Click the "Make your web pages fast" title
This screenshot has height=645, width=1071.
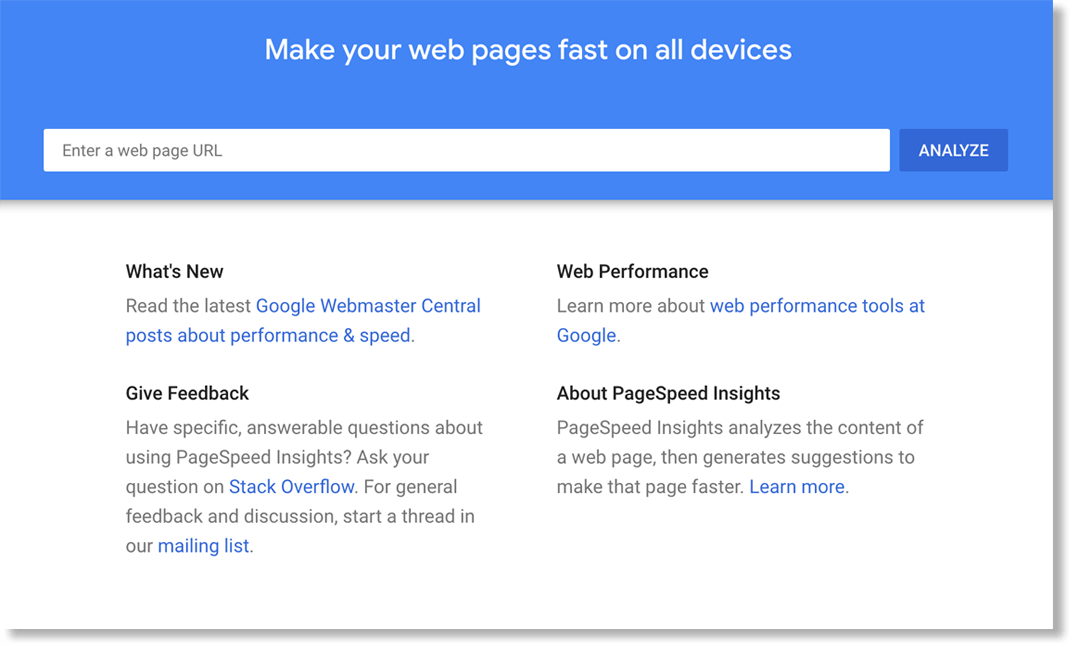tap(528, 50)
